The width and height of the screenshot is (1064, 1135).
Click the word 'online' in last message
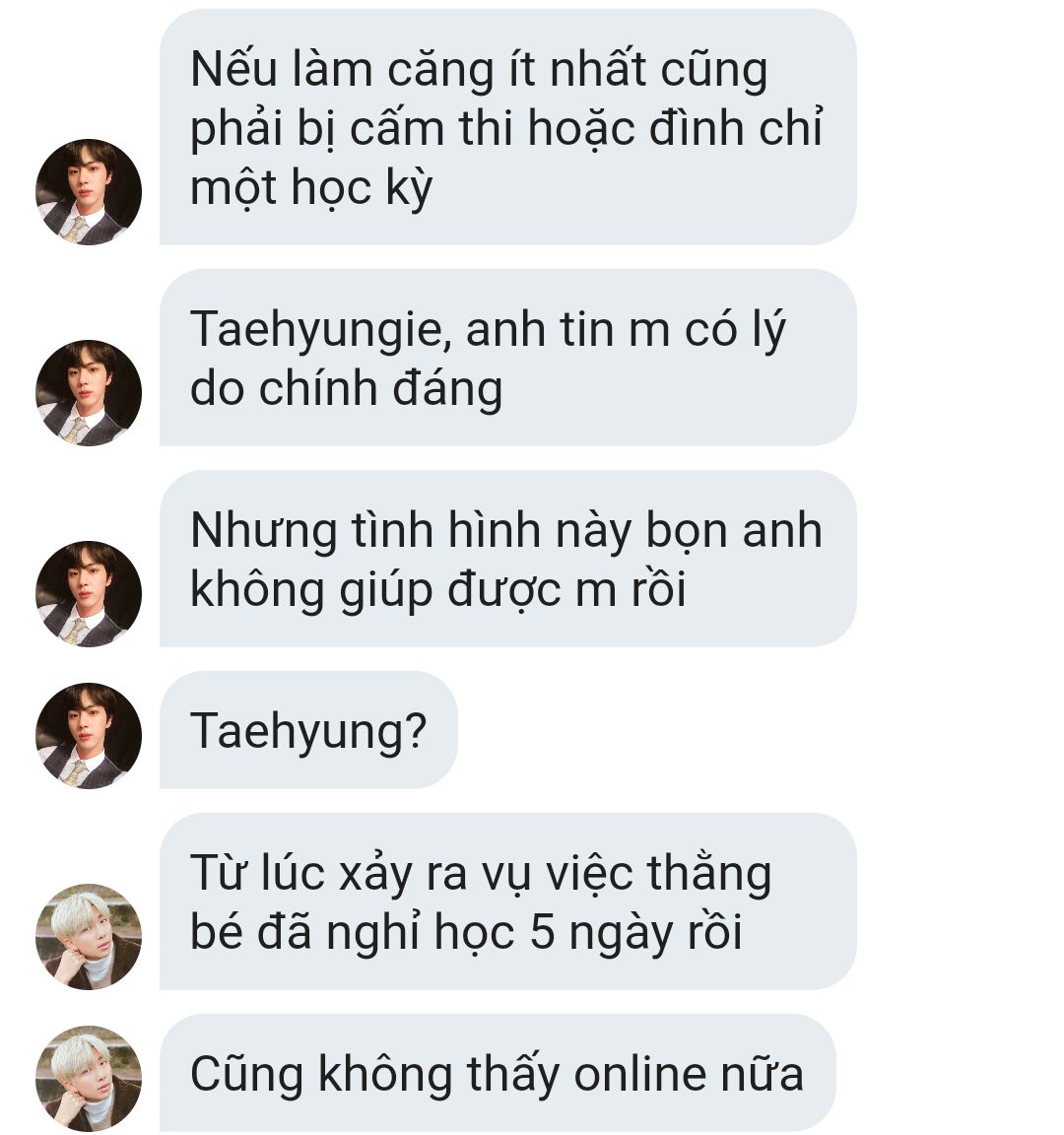640,1074
